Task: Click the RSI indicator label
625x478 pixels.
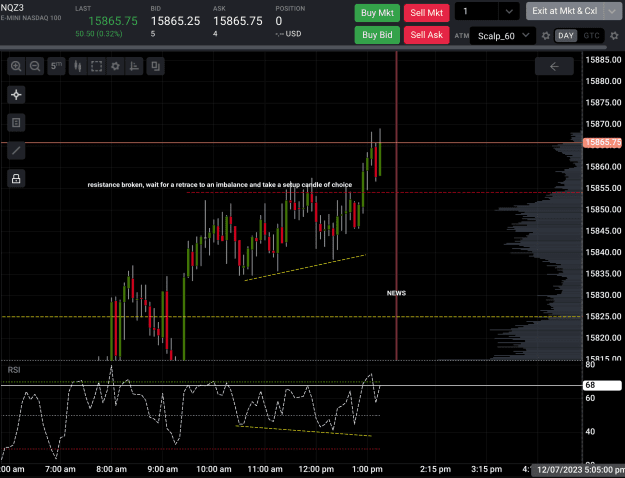Action: pos(14,370)
